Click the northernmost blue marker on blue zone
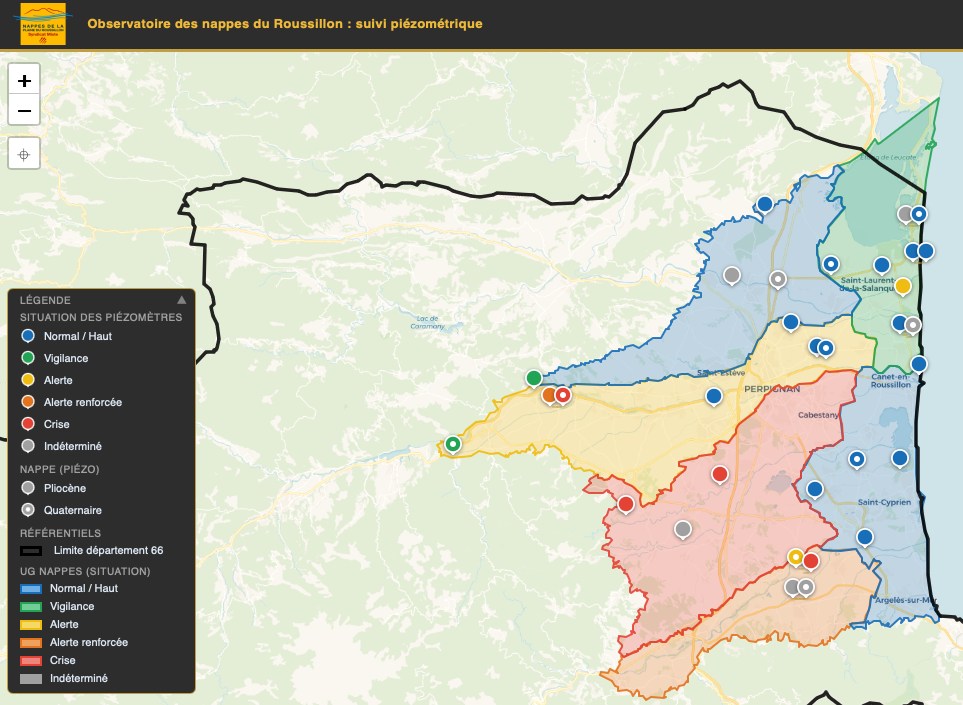 coord(765,204)
